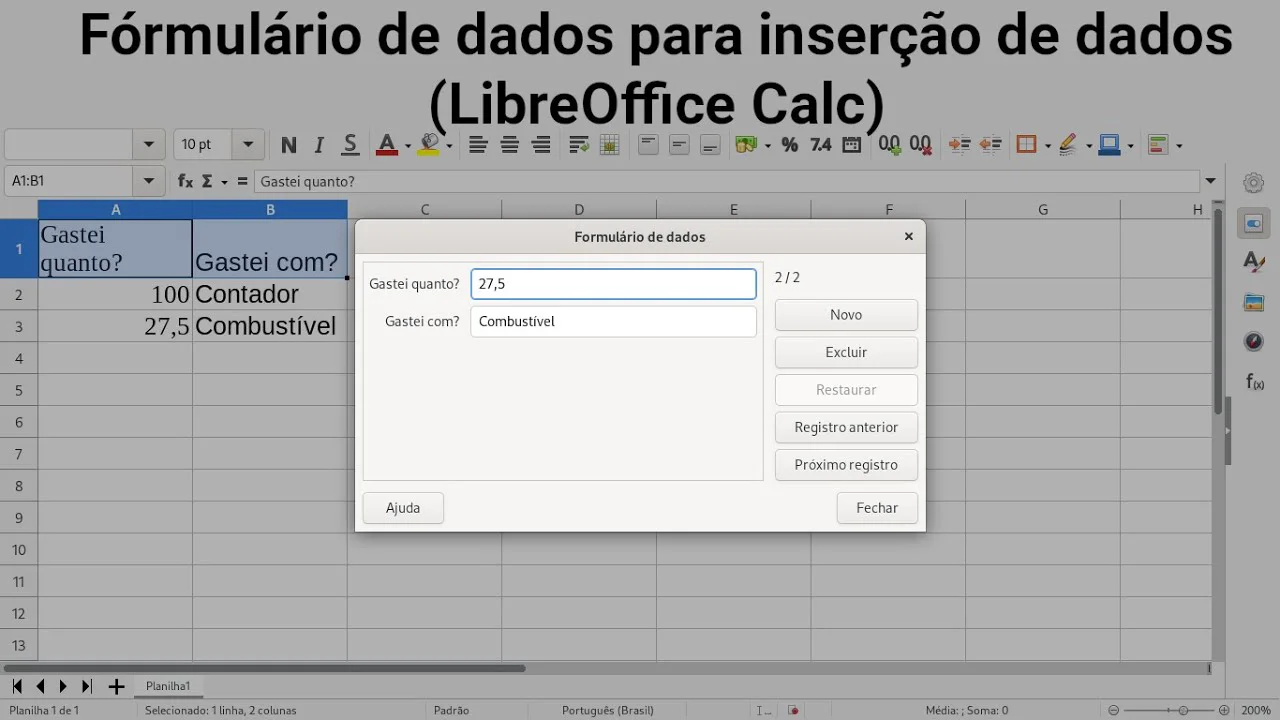Click the blue border color icon
The image size is (1280, 720).
(x=1109, y=145)
